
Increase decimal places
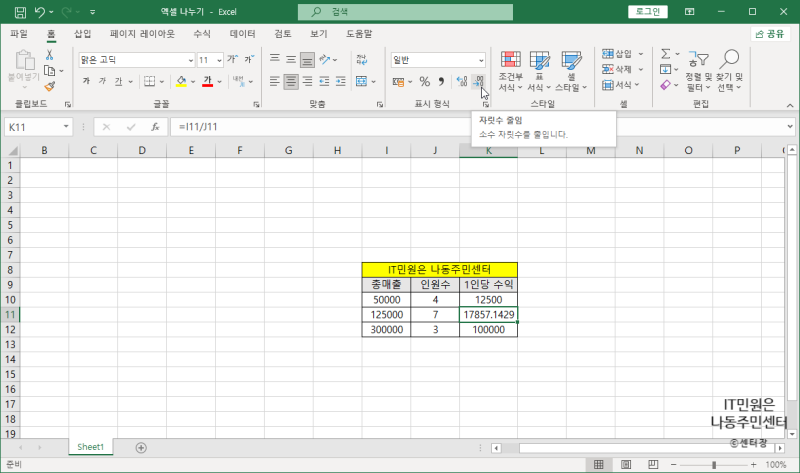pyautogui.click(x=462, y=81)
